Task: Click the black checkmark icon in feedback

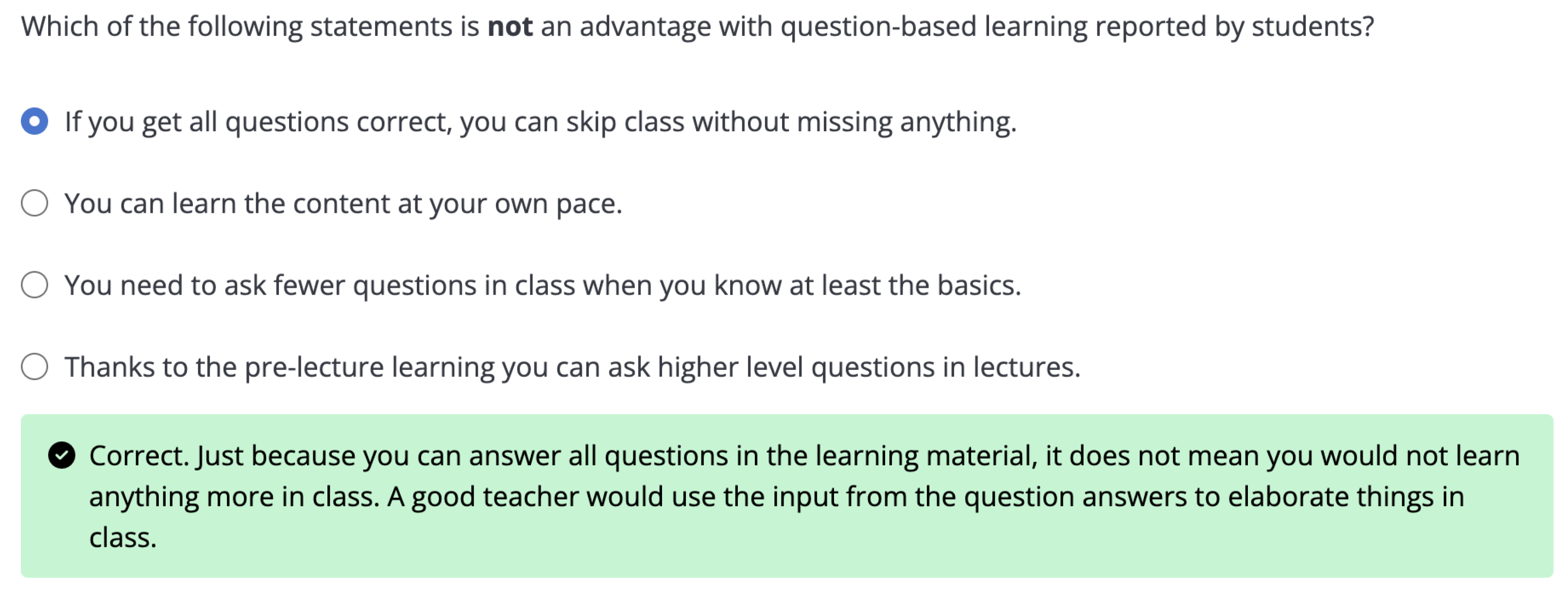Action: [62, 455]
